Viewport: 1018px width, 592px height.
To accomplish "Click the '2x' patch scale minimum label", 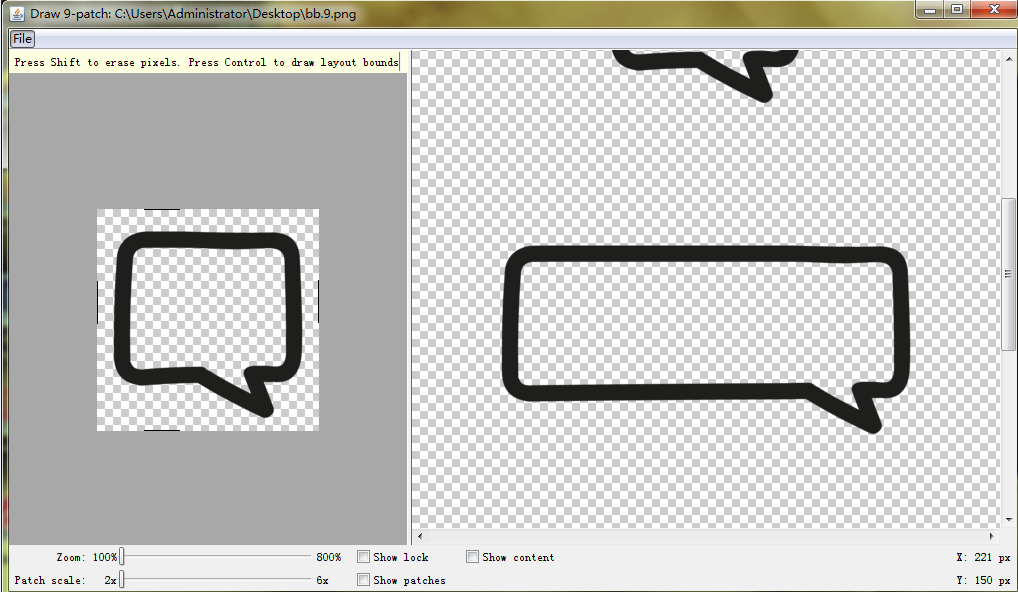I will click(110, 580).
